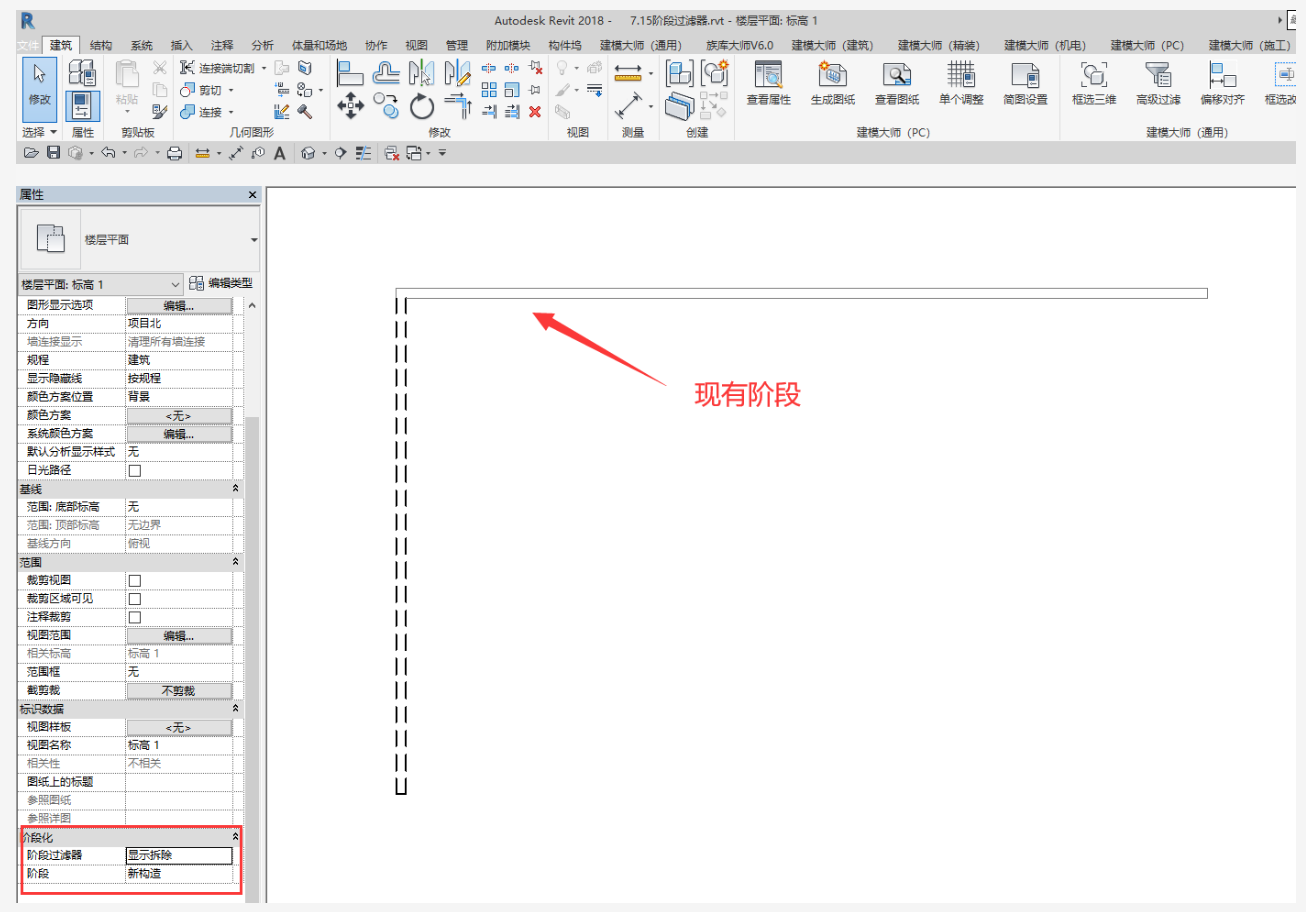Launch the 单个调整 tool

(x=961, y=83)
